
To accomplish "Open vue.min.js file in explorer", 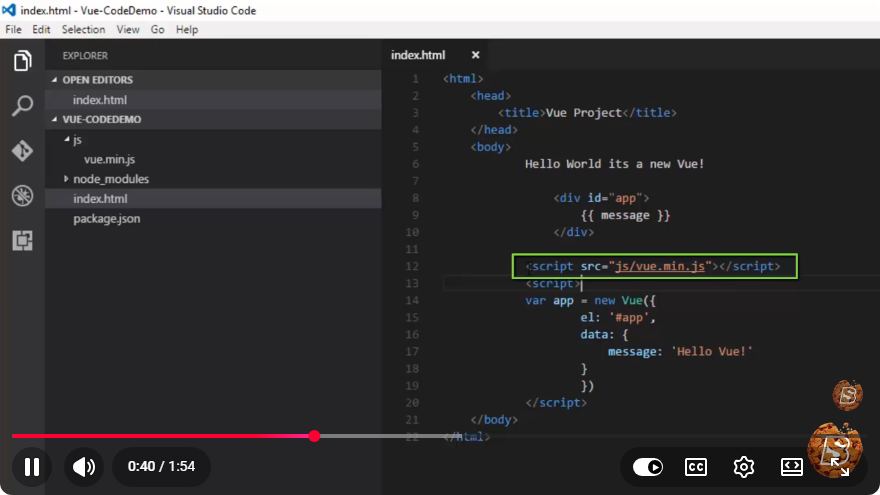I will [109, 159].
